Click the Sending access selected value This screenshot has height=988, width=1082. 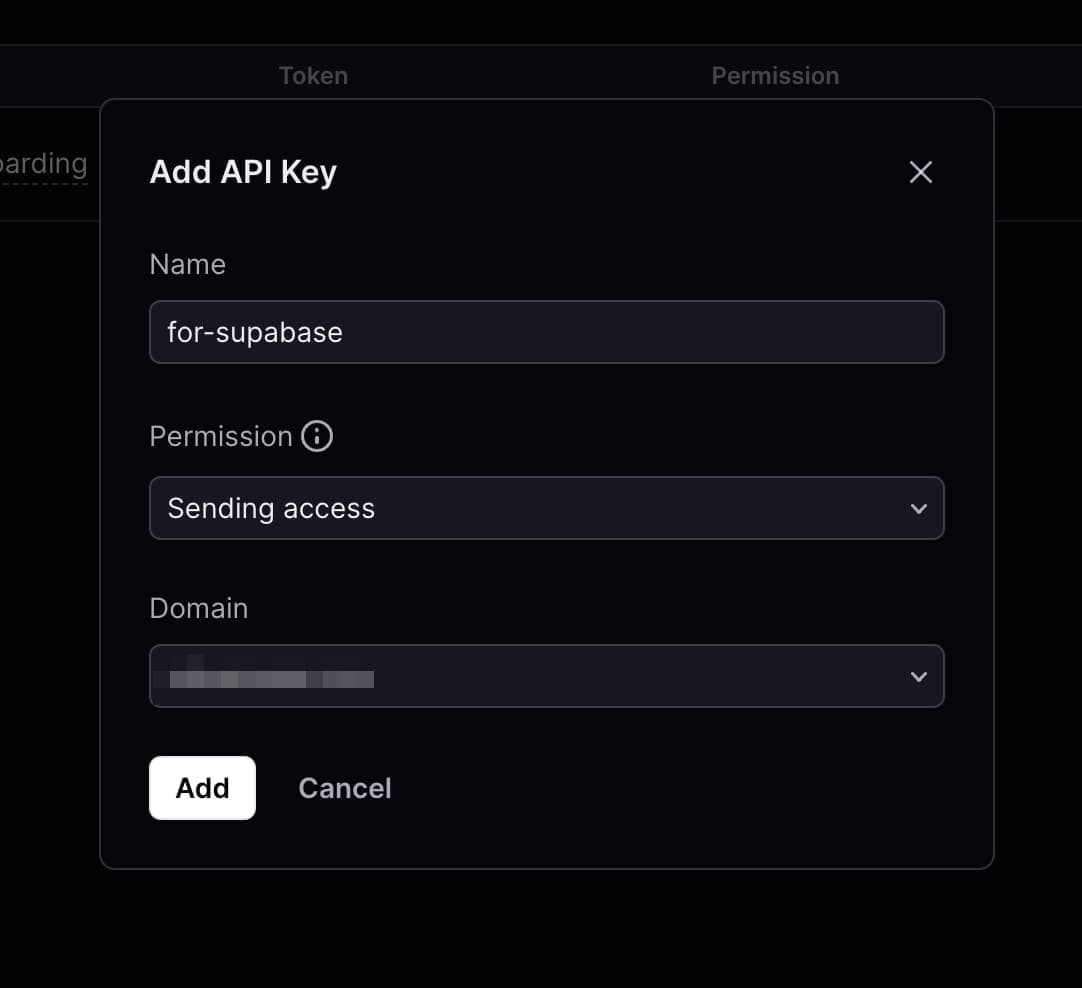pyautogui.click(x=271, y=508)
